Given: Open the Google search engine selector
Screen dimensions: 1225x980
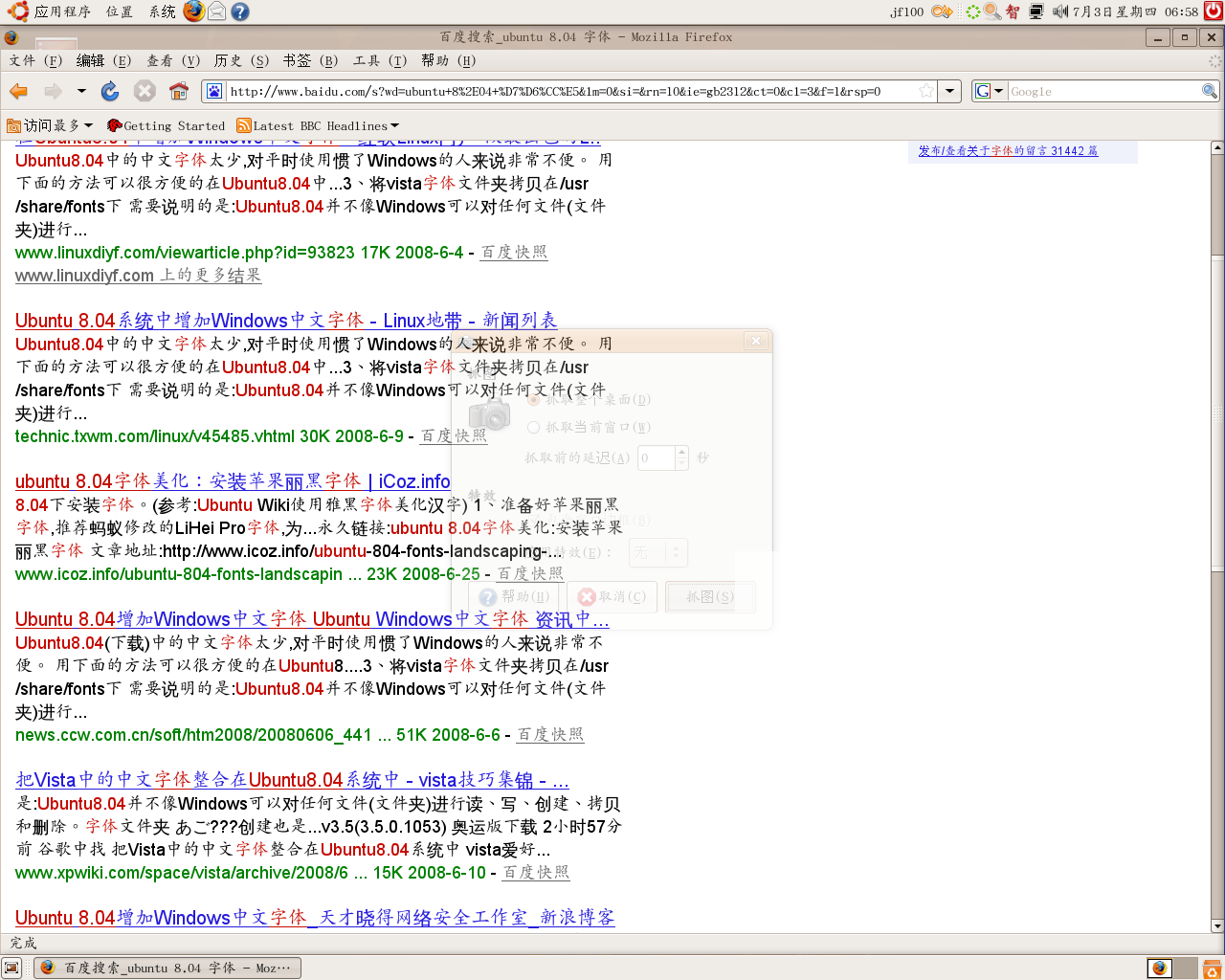Looking at the screenshot, I should click(x=989, y=91).
